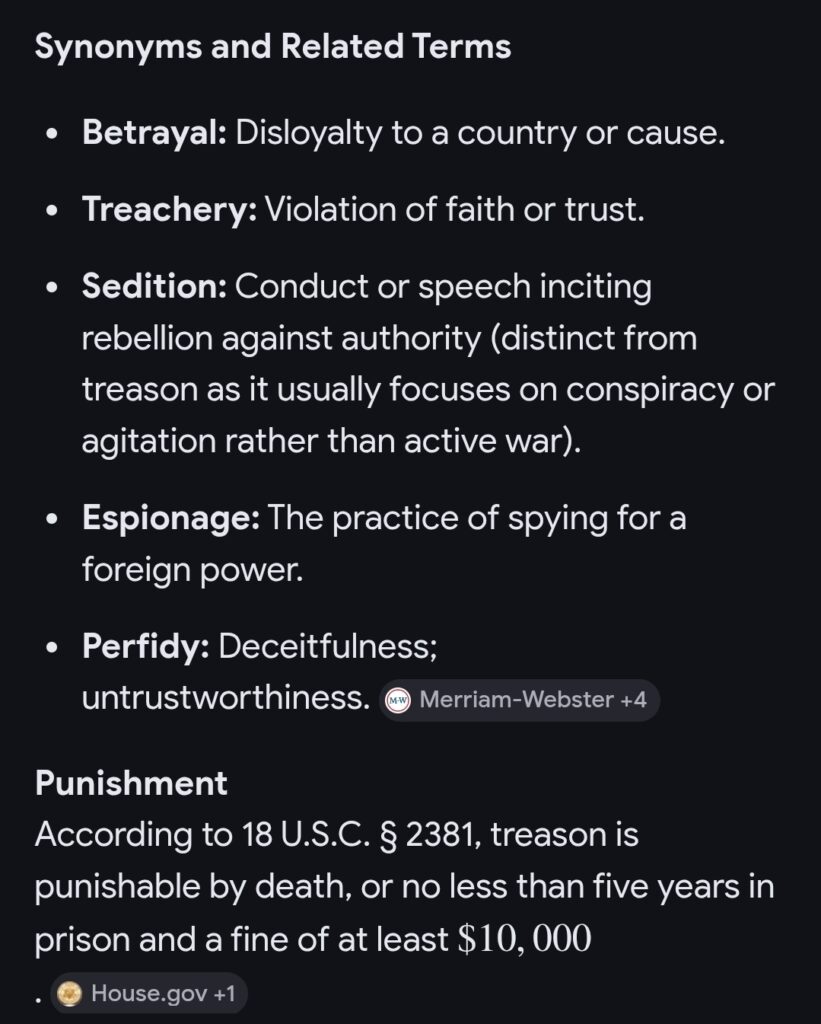Select the bold term Treachery
The height and width of the screenshot is (1024, 821).
coord(170,210)
